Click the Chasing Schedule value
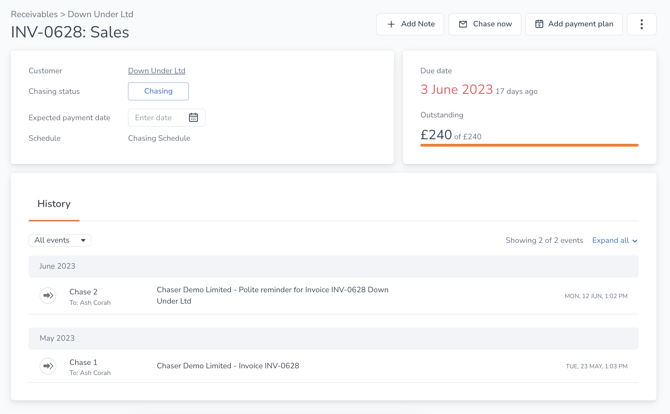The height and width of the screenshot is (414, 670). pyautogui.click(x=159, y=138)
